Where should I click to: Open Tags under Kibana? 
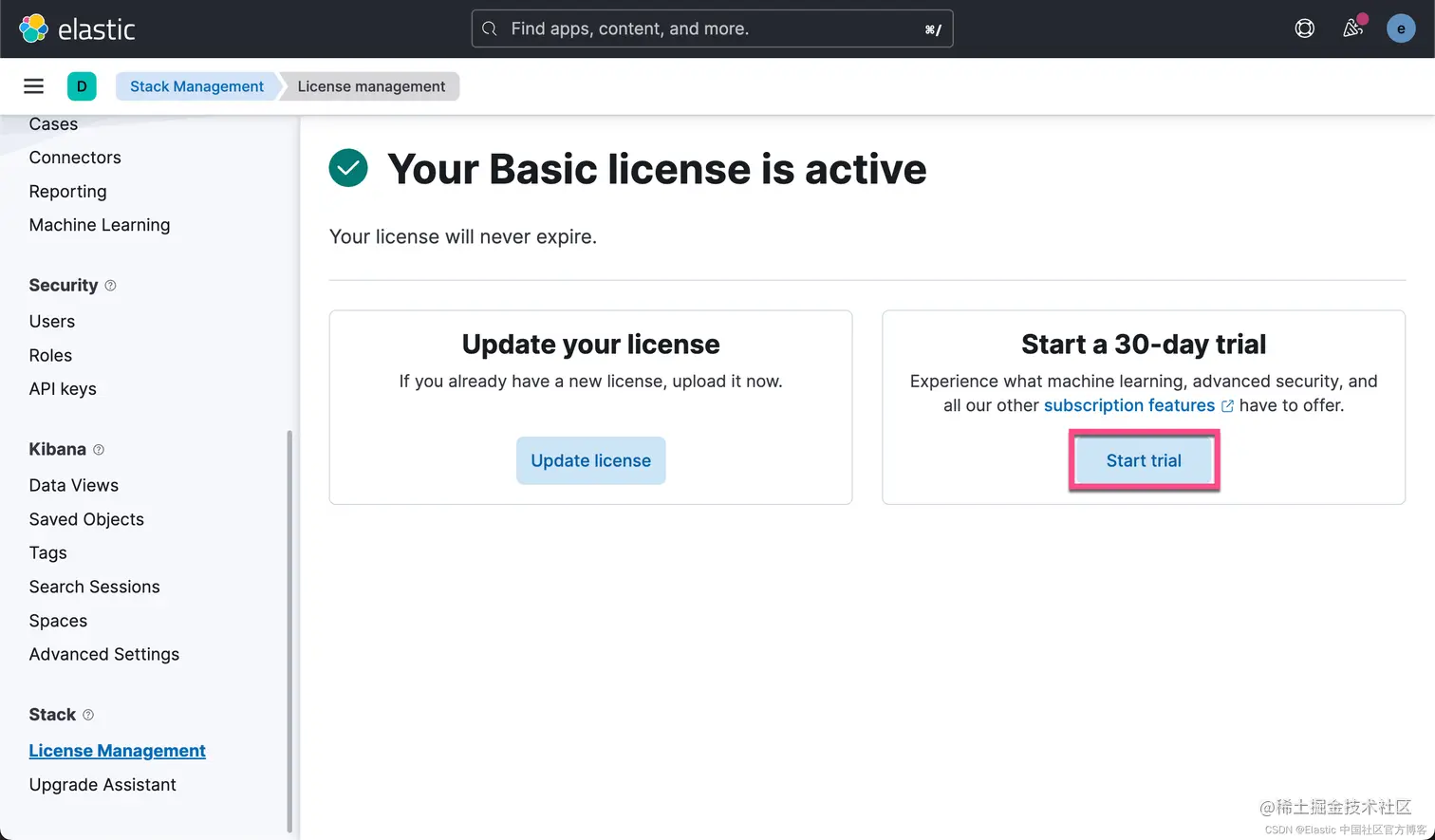[x=47, y=553]
